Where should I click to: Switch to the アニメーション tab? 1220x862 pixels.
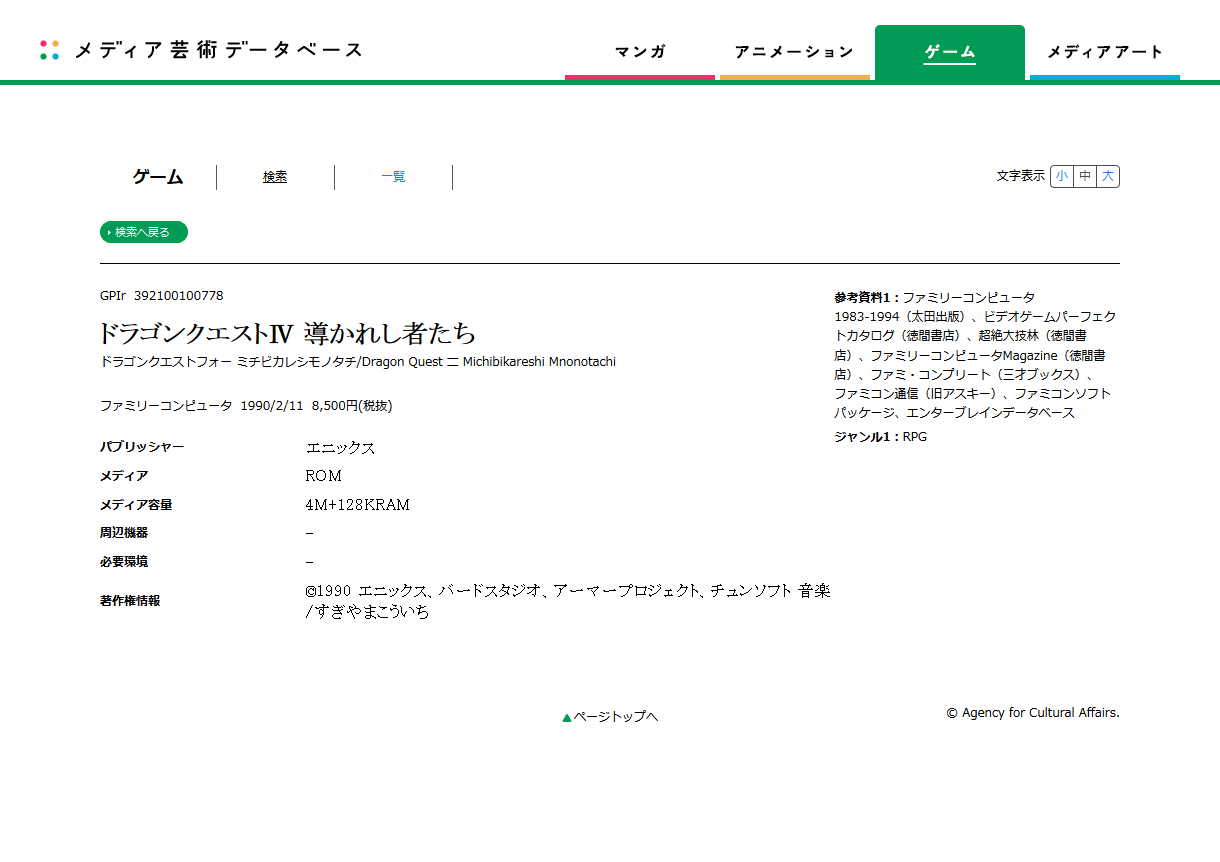(x=795, y=52)
